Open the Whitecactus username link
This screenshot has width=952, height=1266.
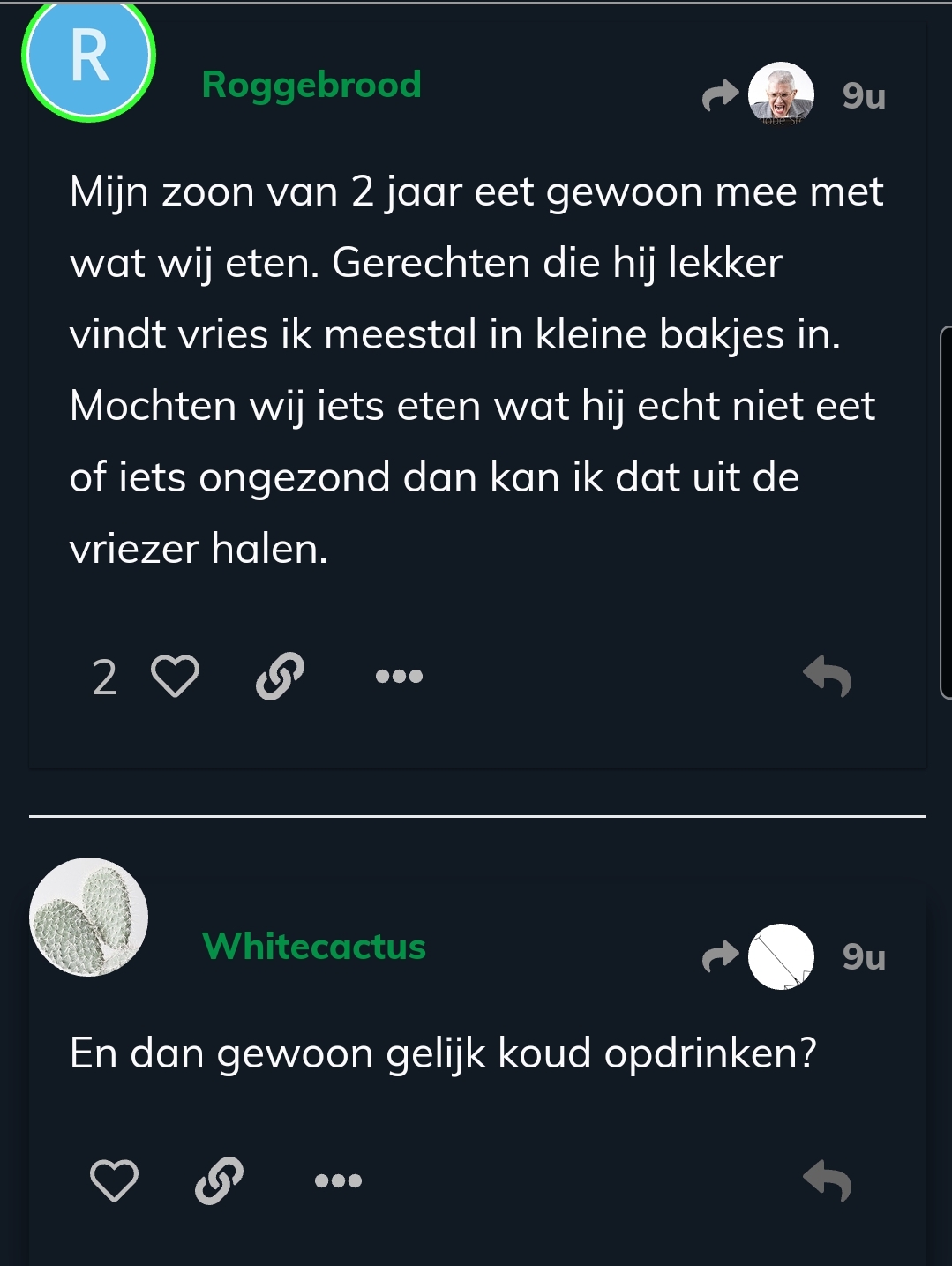click(x=314, y=947)
